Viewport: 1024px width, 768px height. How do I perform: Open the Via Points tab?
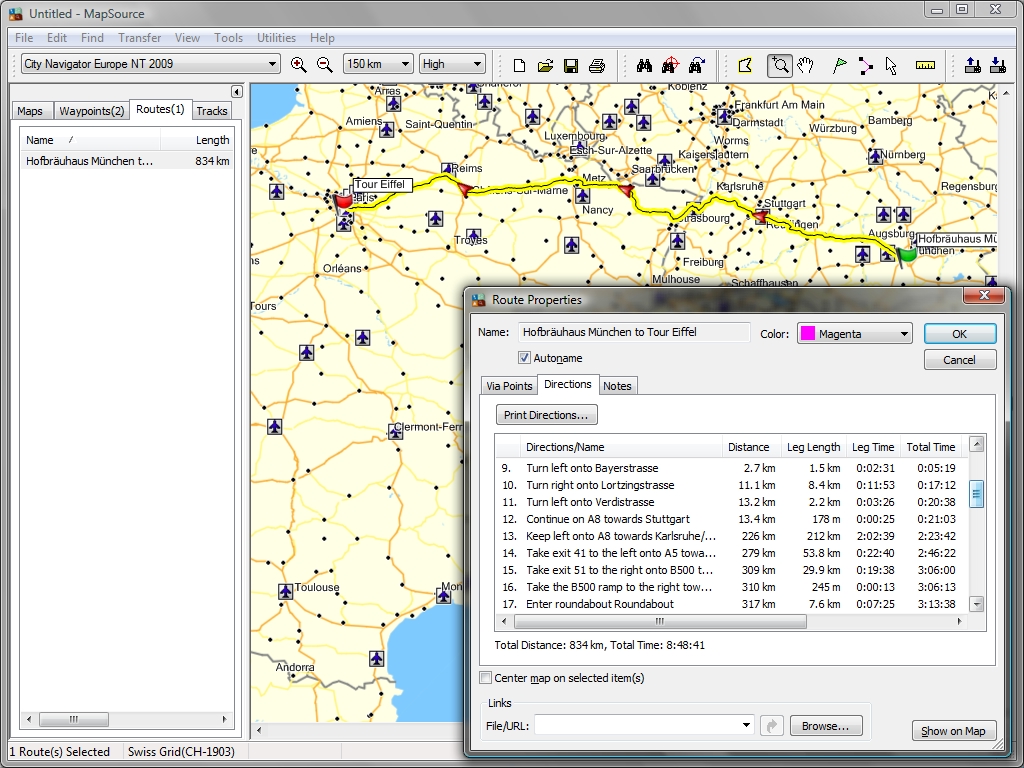click(509, 386)
